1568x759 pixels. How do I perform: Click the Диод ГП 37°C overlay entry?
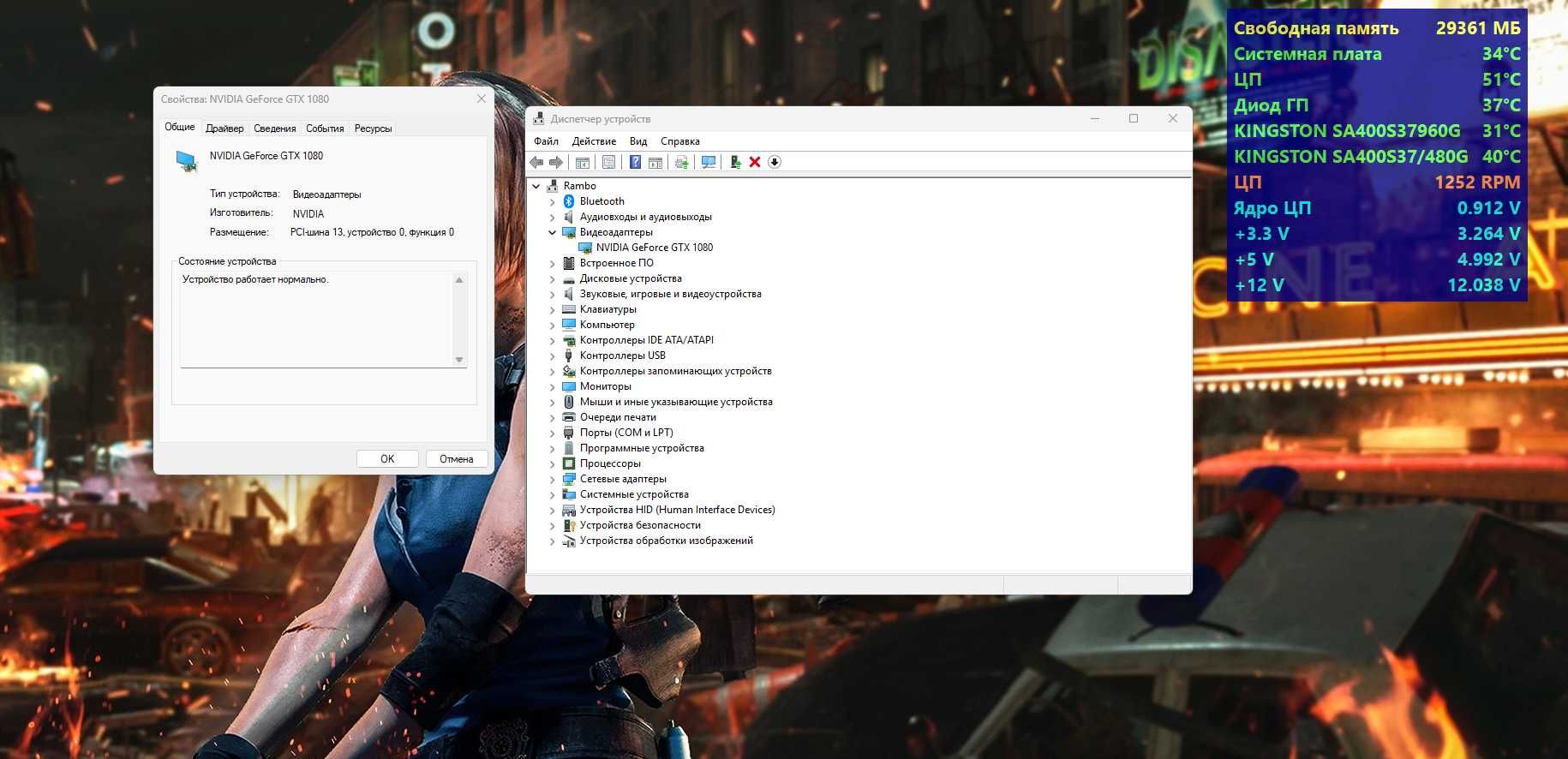coord(1377,105)
